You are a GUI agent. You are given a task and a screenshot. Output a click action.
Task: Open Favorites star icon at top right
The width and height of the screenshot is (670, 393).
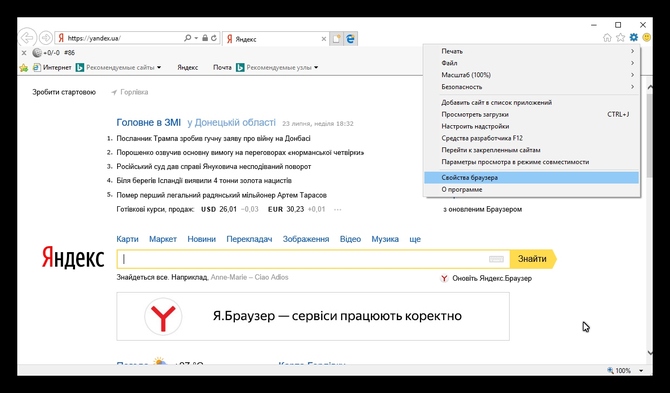point(620,38)
